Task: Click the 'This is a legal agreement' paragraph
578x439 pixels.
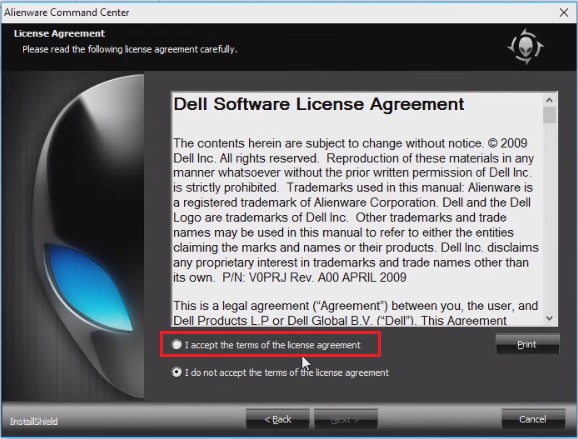Action: [x=356, y=313]
